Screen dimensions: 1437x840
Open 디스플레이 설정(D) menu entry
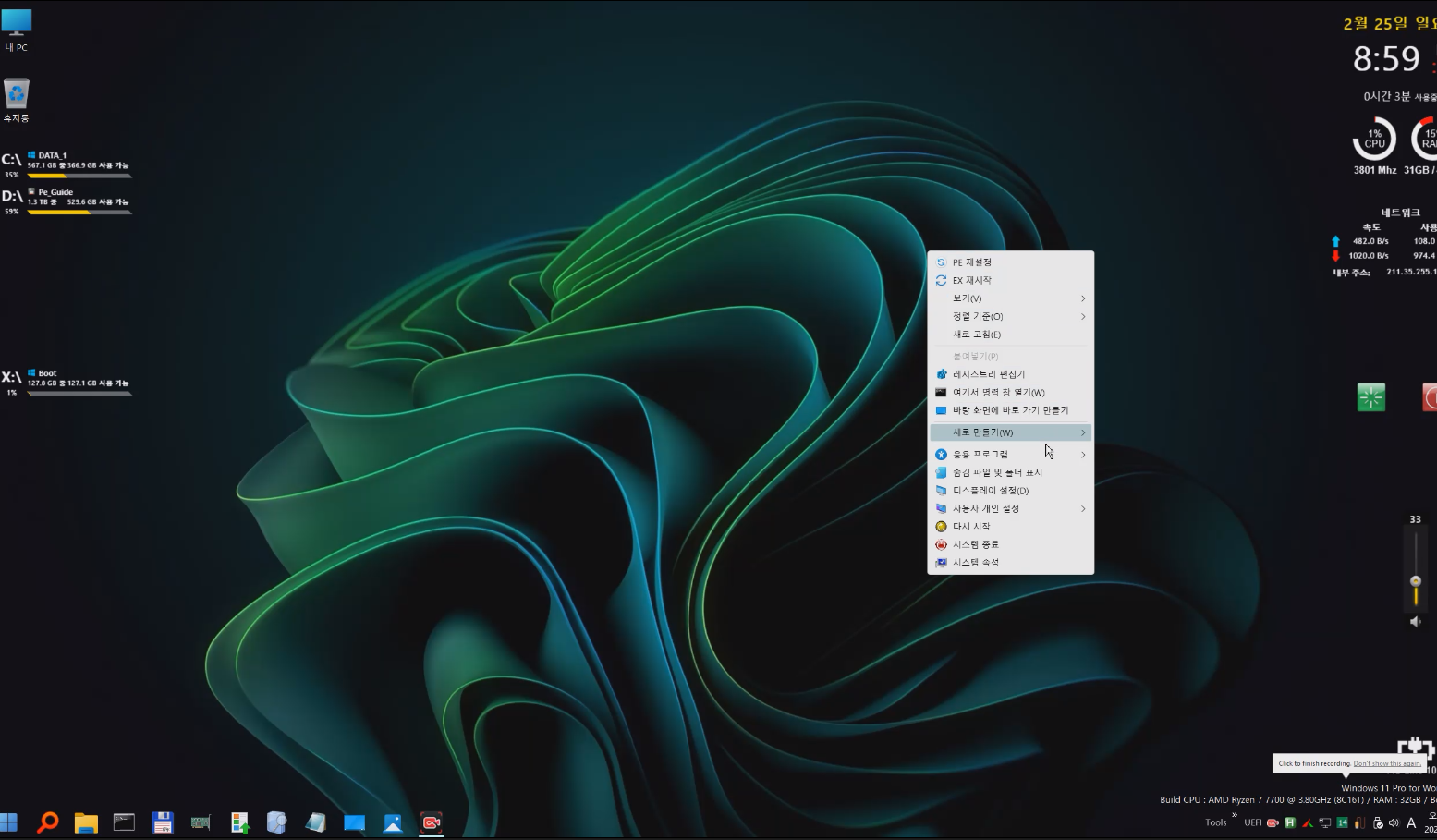click(x=1011, y=491)
